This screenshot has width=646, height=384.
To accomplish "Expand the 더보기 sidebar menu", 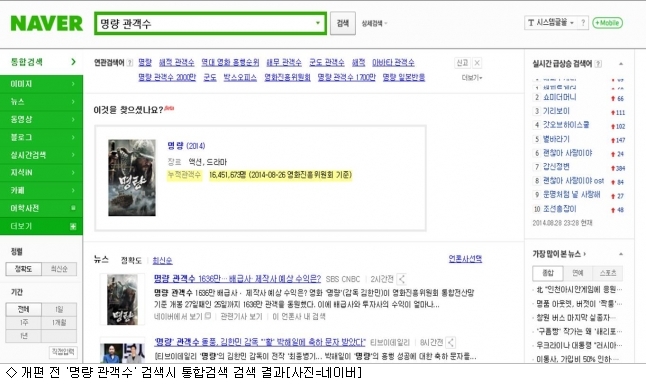I will [41, 226].
